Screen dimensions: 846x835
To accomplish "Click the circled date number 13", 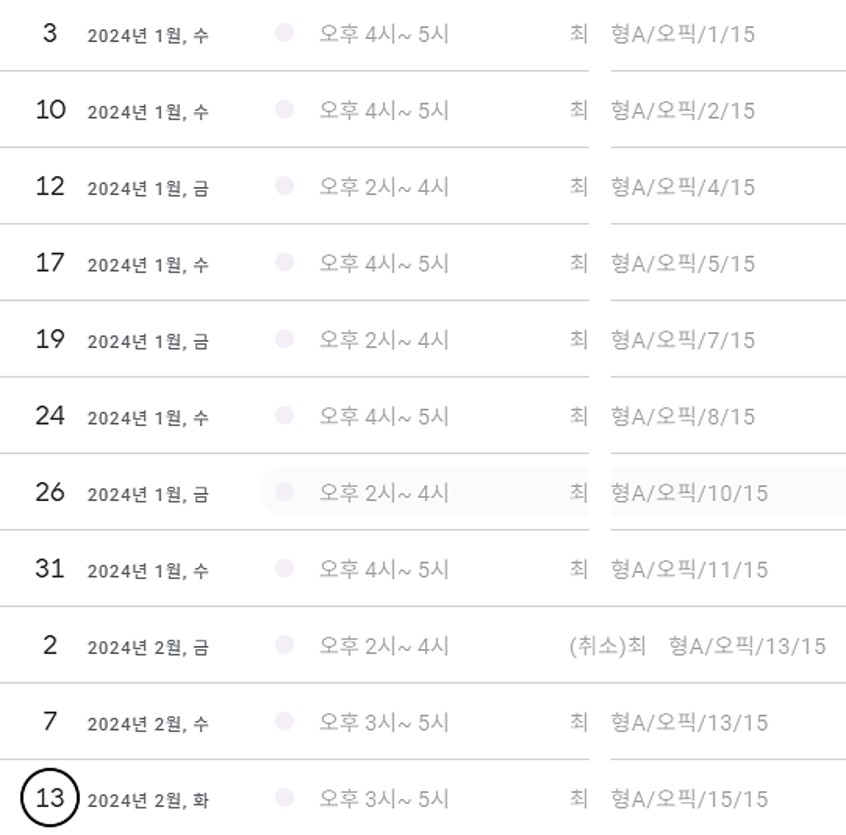I will [50, 798].
